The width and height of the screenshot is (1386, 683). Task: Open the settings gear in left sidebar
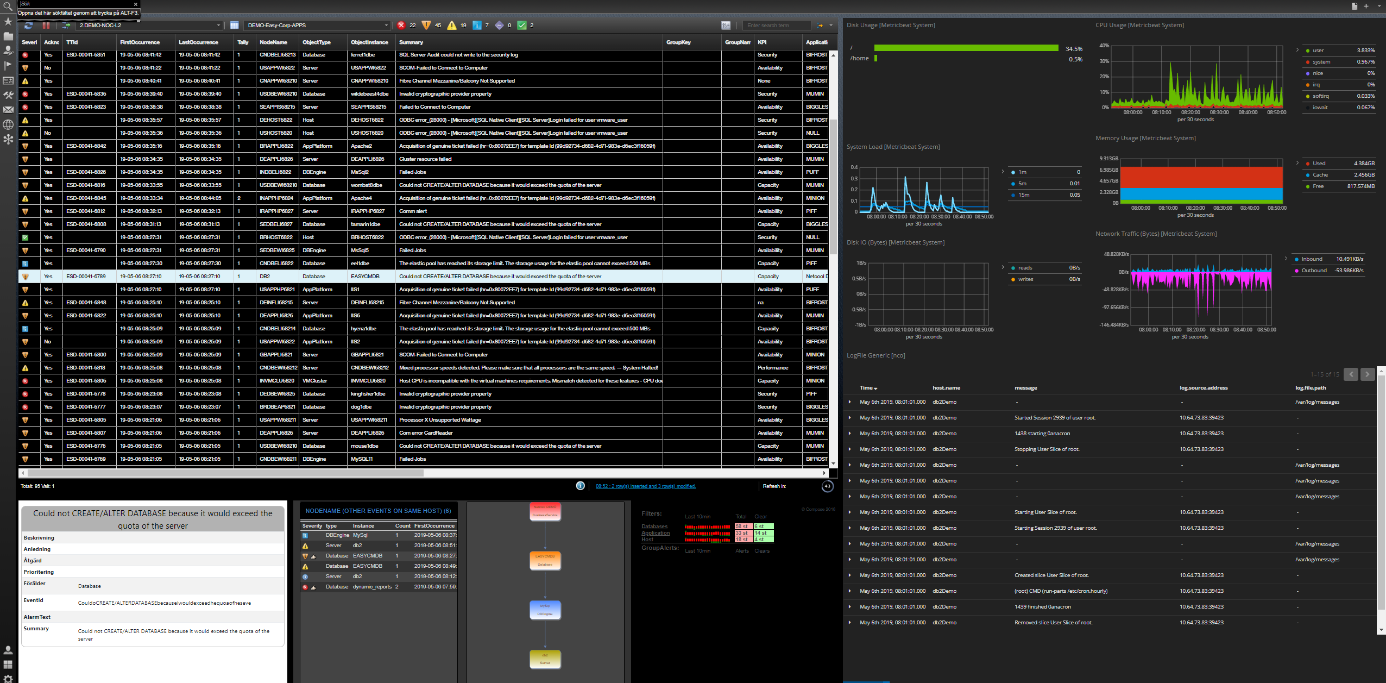[8, 678]
